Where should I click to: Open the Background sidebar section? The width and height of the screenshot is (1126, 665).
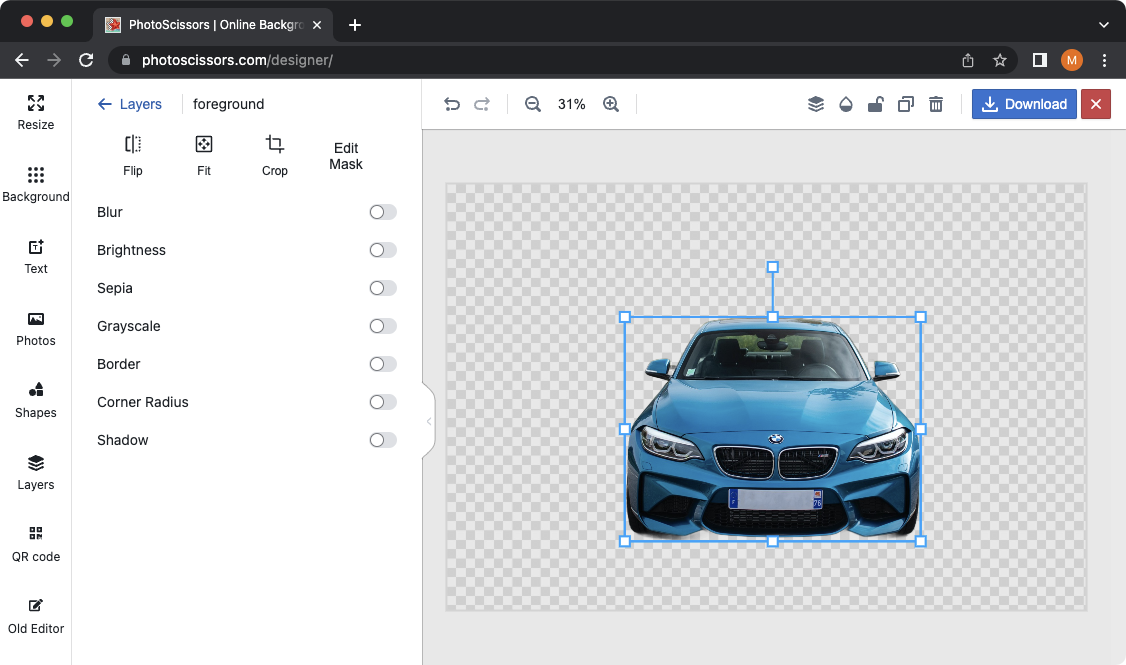pyautogui.click(x=36, y=184)
